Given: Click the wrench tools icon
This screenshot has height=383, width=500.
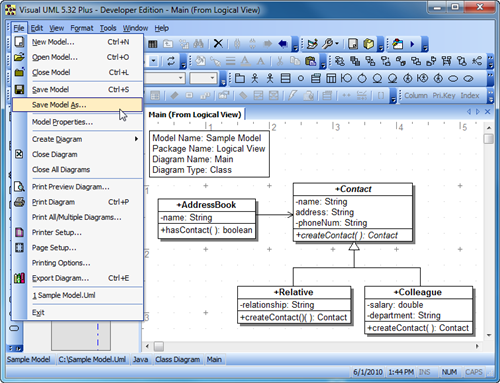Looking at the screenshot, I should (328, 44).
